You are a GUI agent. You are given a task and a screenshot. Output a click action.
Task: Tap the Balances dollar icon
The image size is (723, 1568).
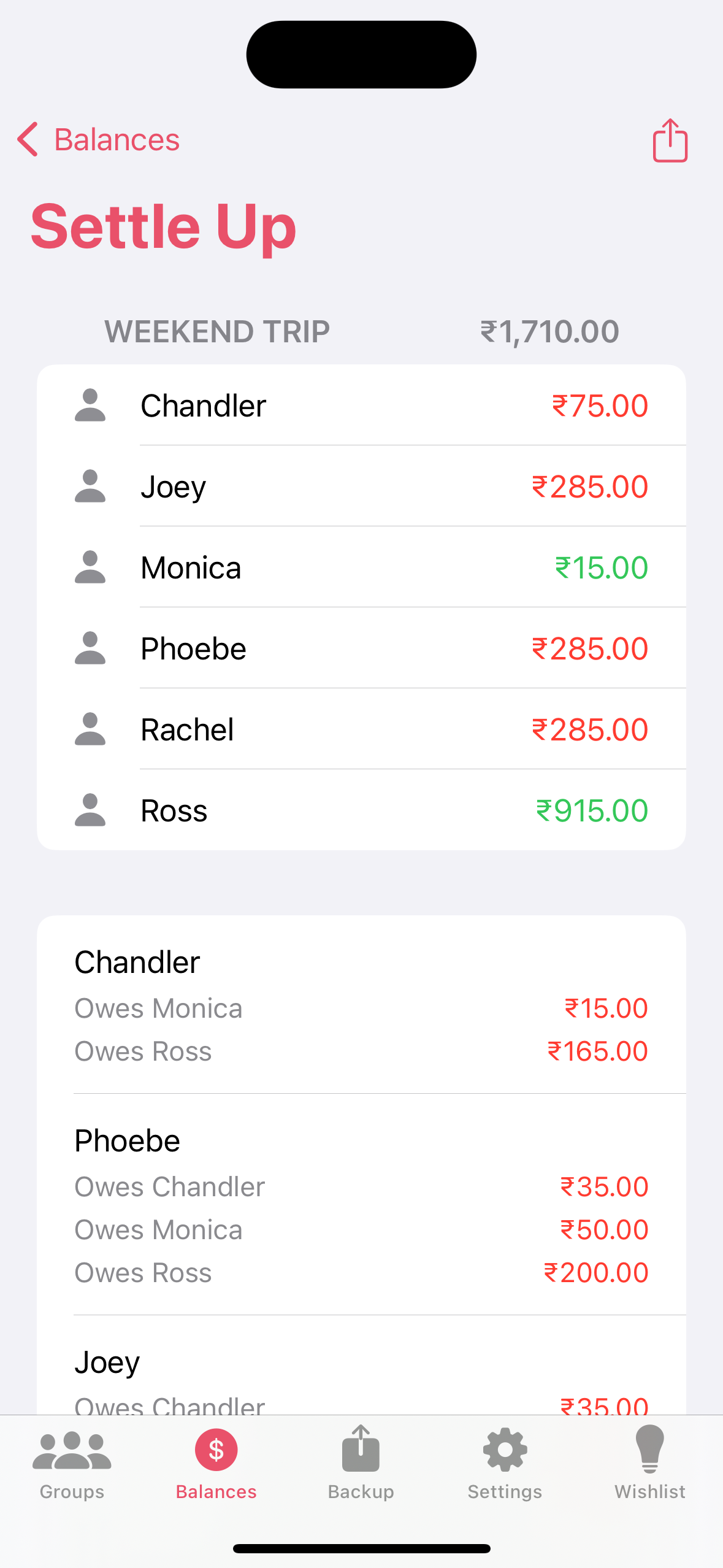[x=216, y=1450]
